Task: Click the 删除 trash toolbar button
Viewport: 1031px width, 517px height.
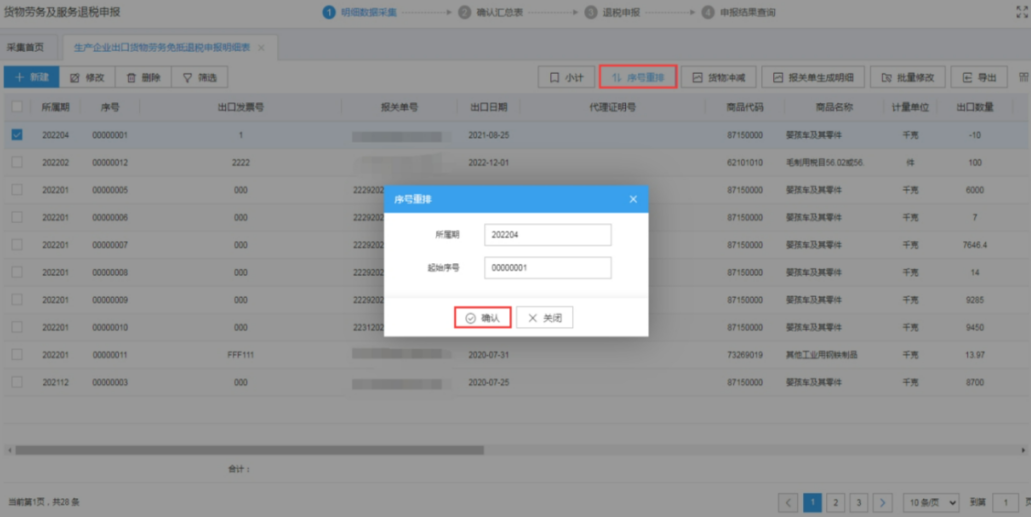Action: 143,77
